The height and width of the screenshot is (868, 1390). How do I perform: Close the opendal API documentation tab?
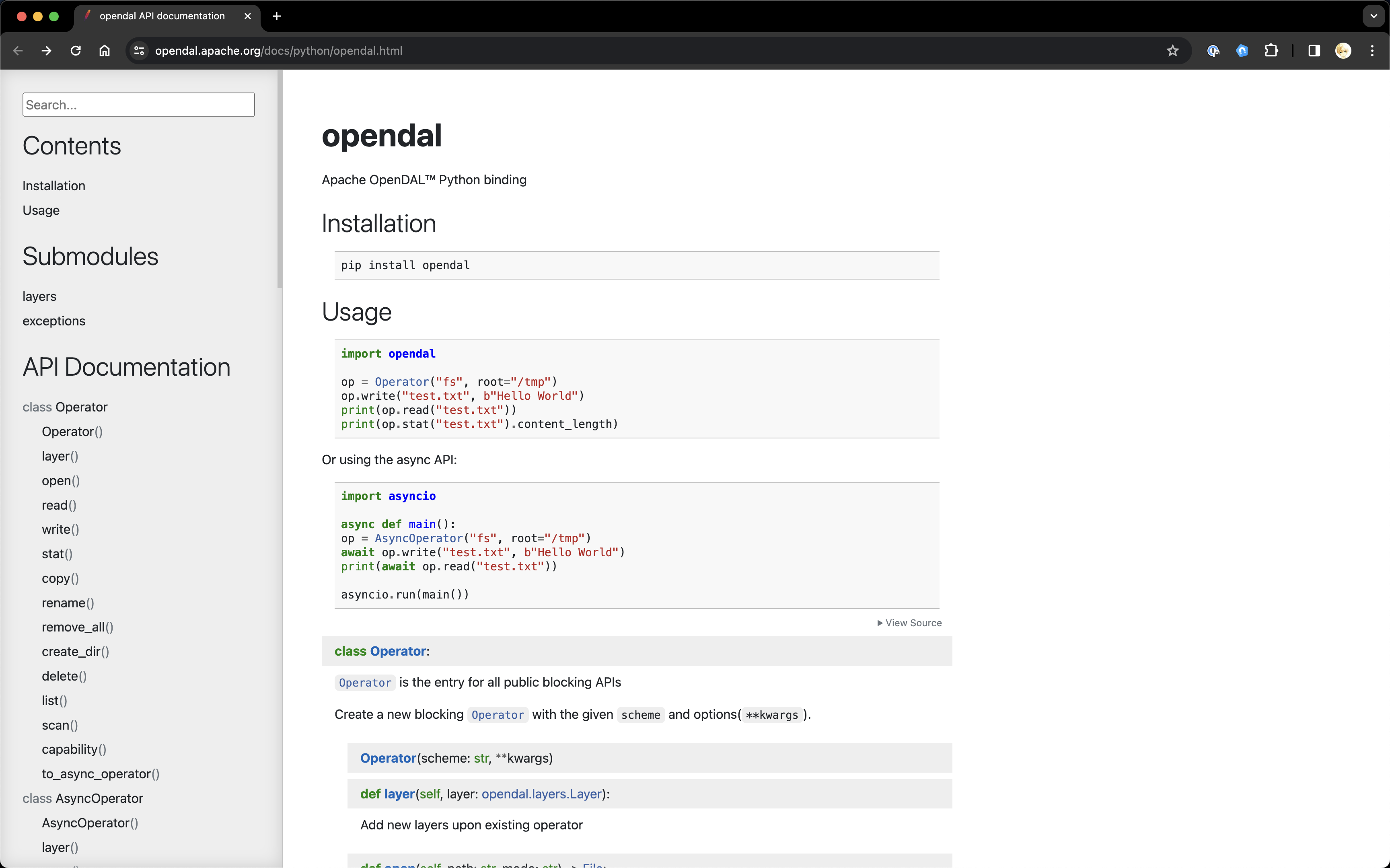(247, 16)
